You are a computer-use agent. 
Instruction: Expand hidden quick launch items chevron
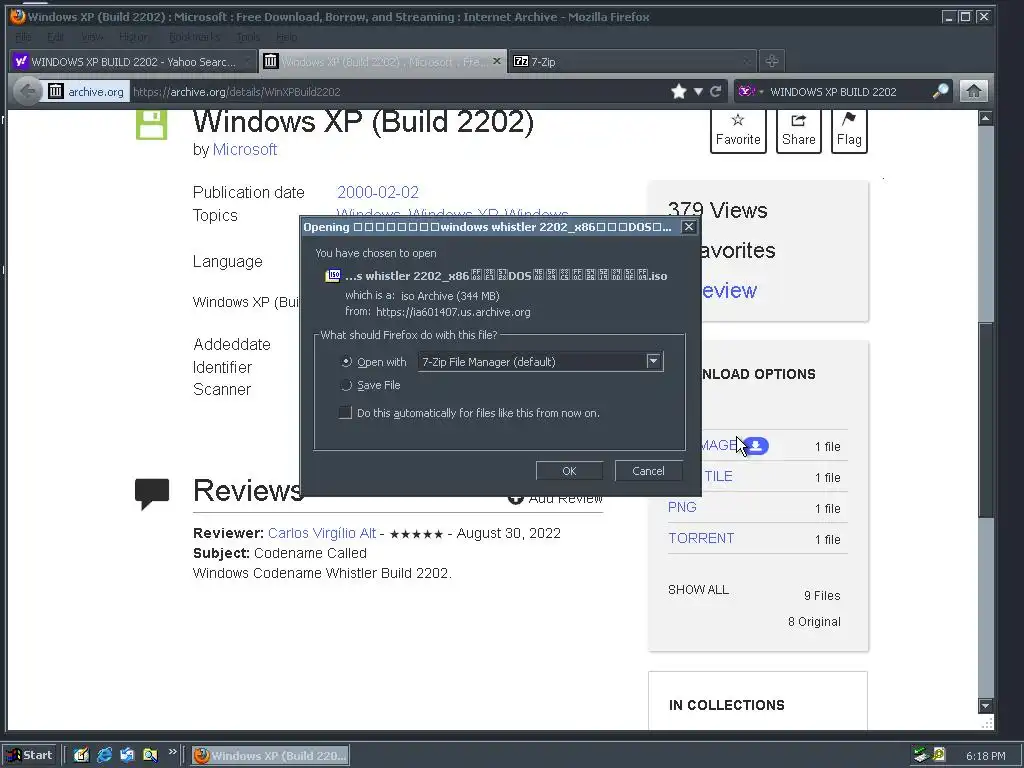[172, 752]
